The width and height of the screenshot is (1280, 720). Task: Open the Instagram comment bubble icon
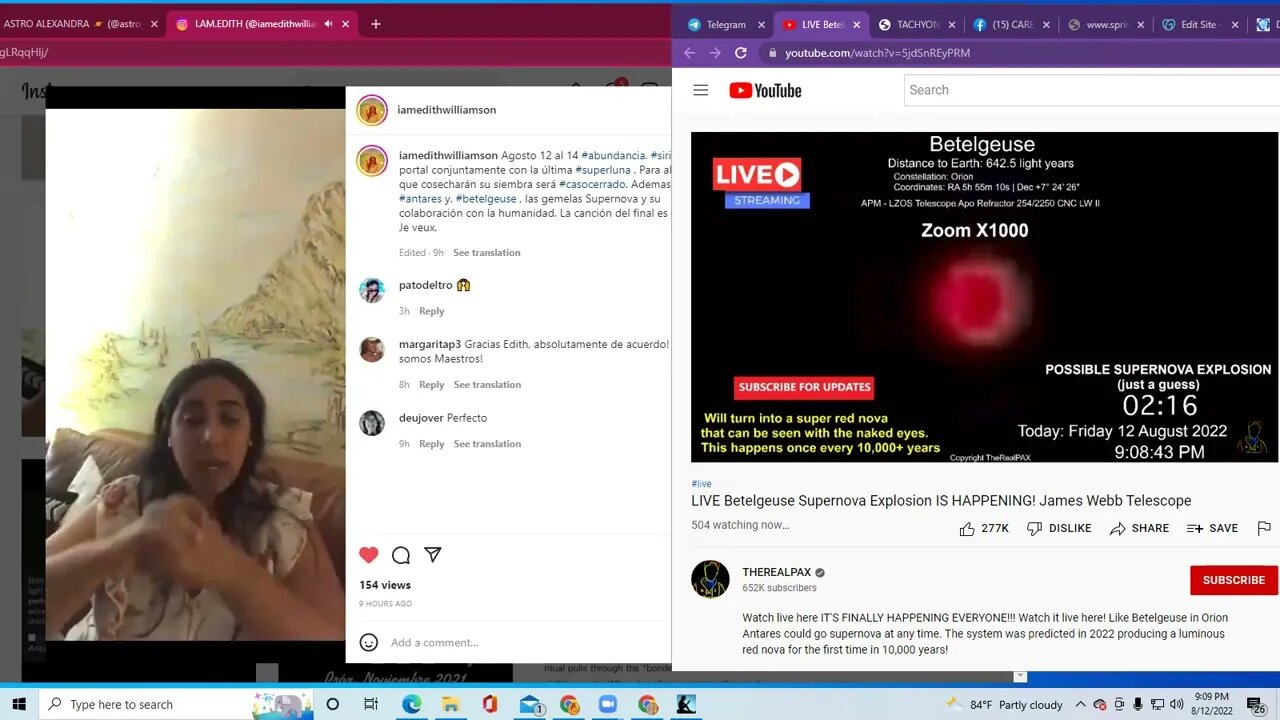tap(401, 555)
